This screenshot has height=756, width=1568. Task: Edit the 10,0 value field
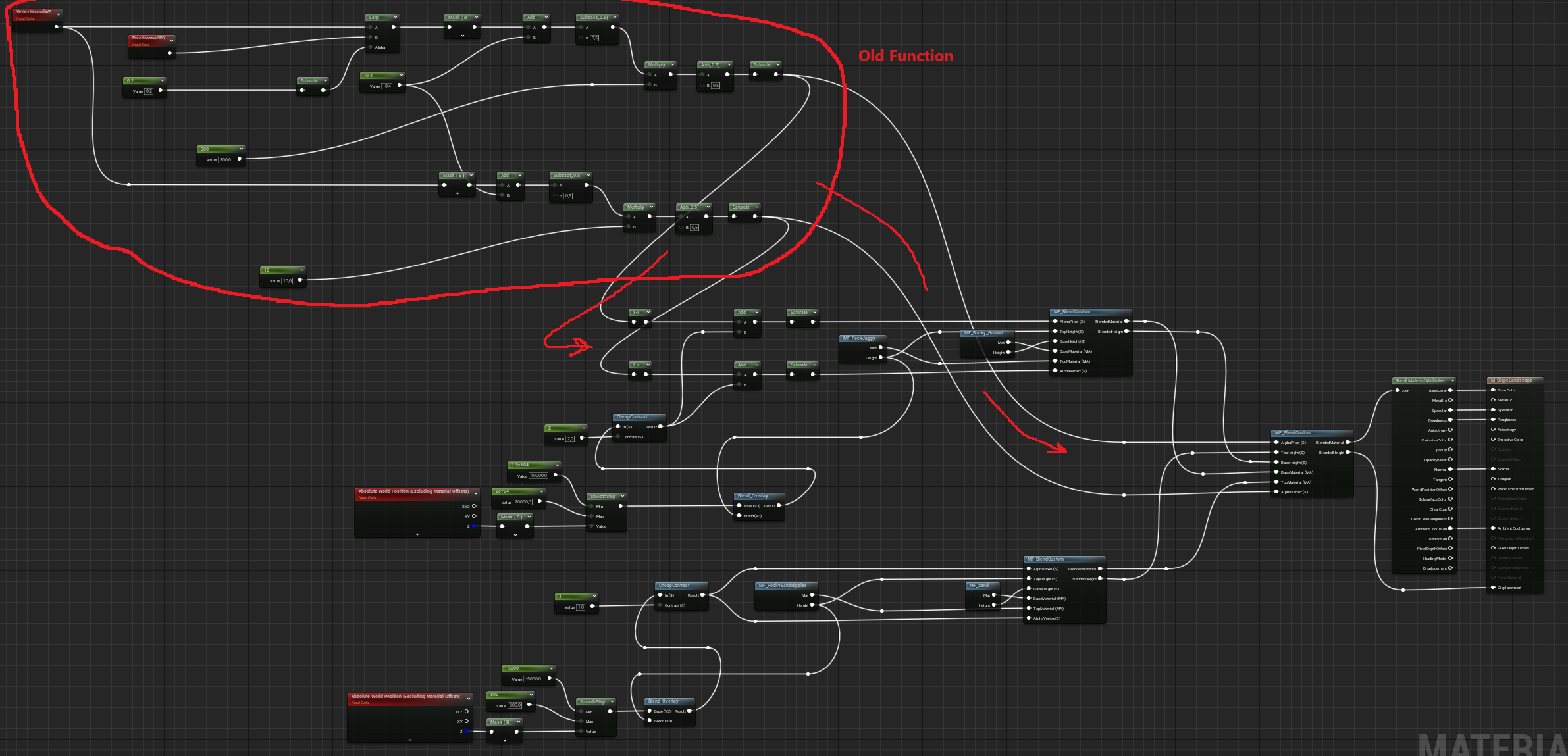click(x=287, y=281)
